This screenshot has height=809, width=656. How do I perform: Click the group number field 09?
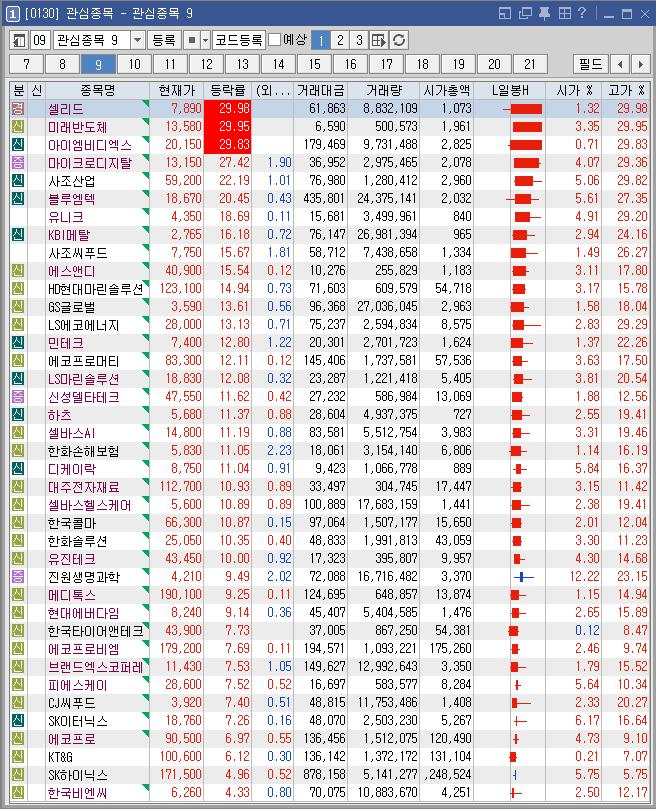tap(40, 40)
